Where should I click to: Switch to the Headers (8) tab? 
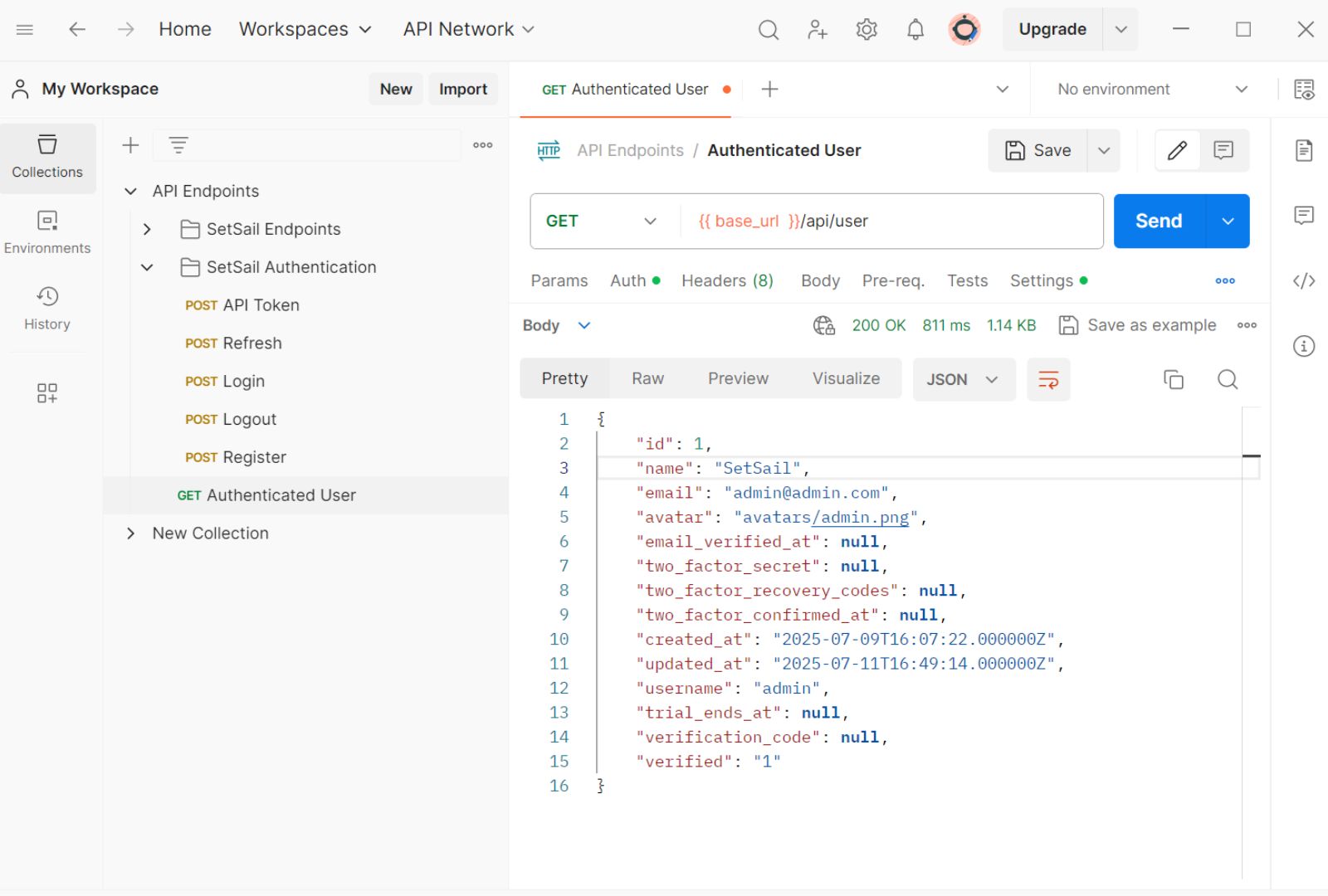point(727,280)
